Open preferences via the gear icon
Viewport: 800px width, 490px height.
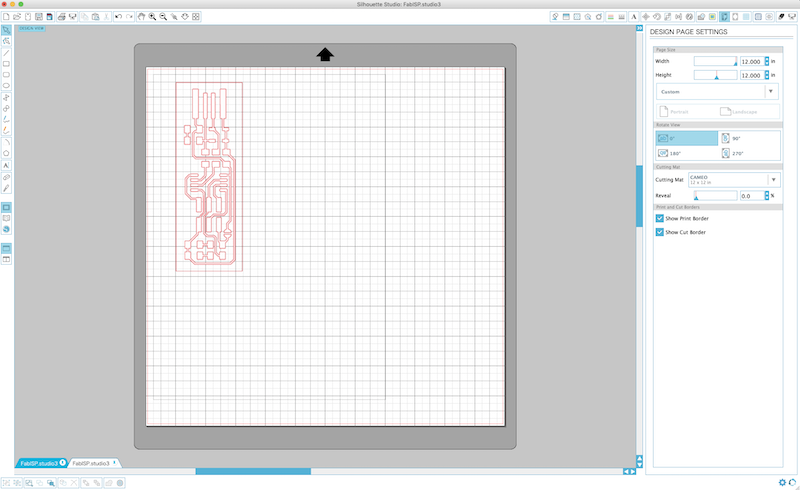(x=782, y=482)
